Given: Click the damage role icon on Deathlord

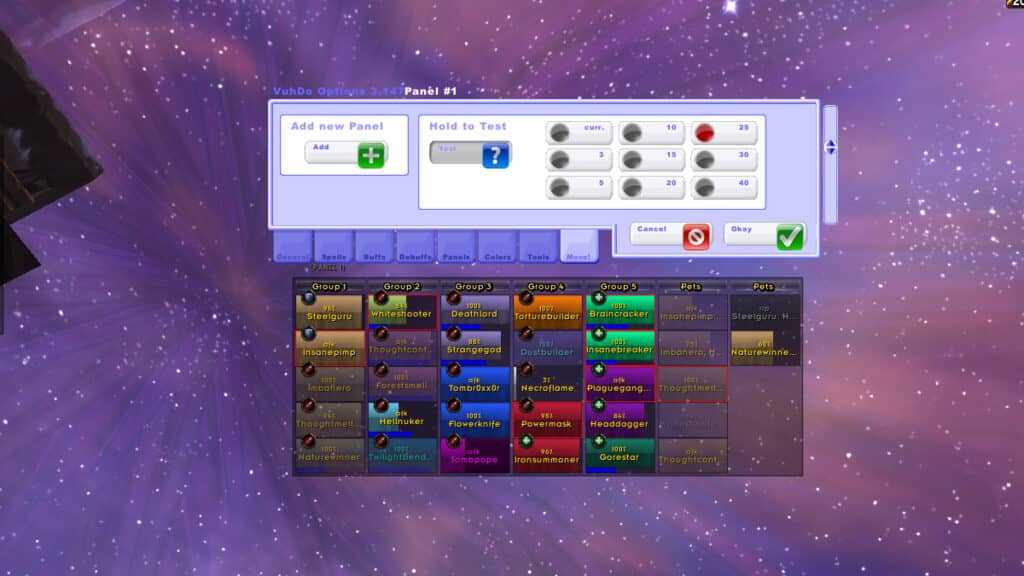Looking at the screenshot, I should 454,298.
